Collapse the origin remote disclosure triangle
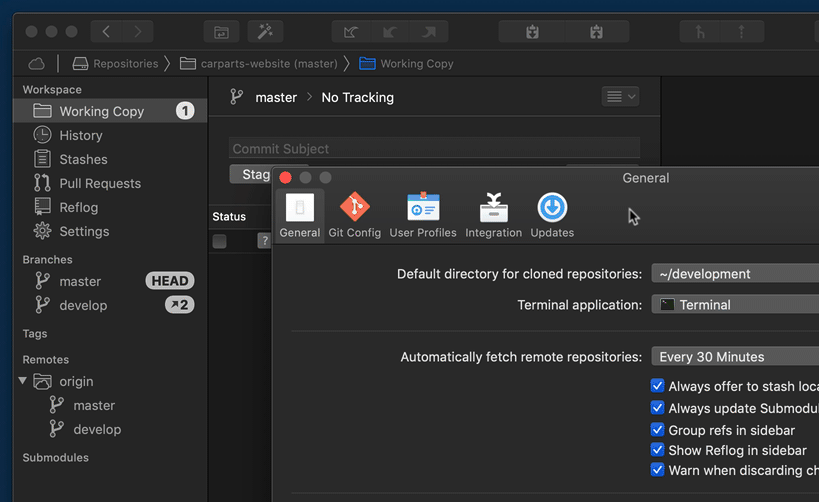Image resolution: width=819 pixels, height=502 pixels. point(22,381)
